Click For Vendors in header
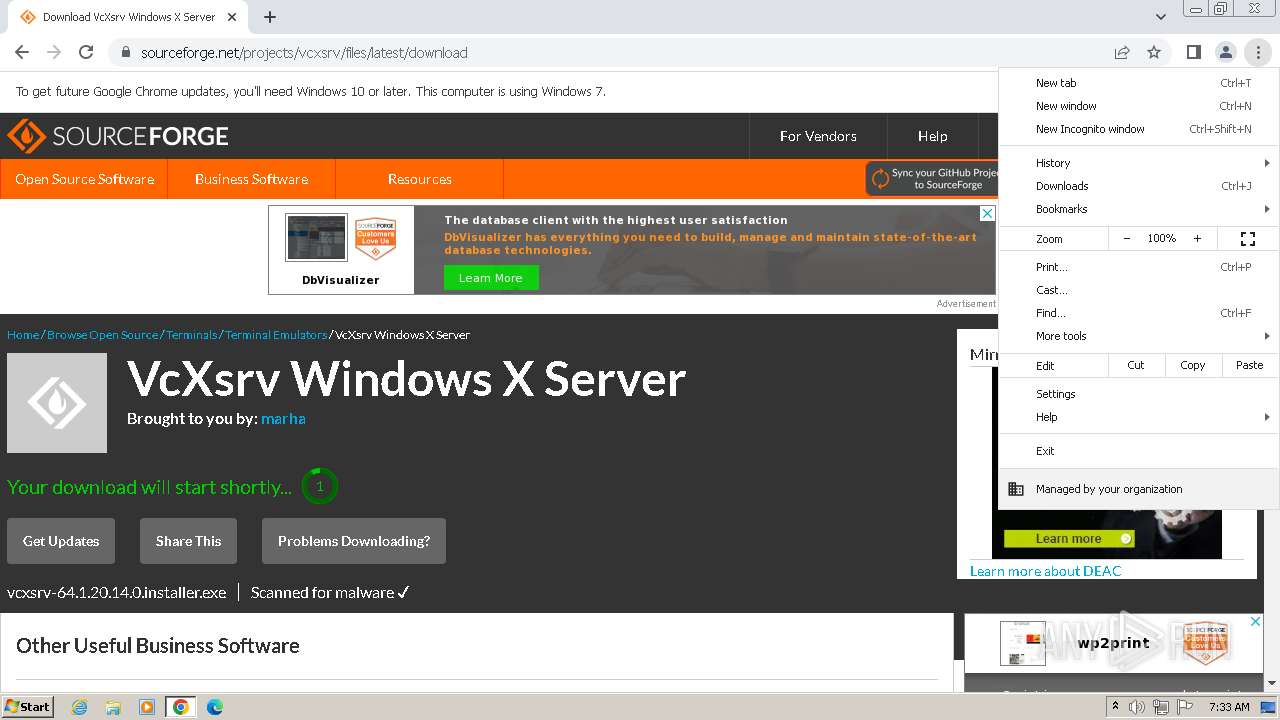 click(818, 136)
